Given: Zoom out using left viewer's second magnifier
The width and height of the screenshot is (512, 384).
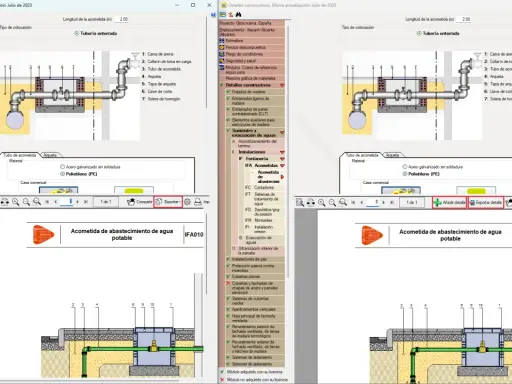Looking at the screenshot, I should tap(26, 202).
